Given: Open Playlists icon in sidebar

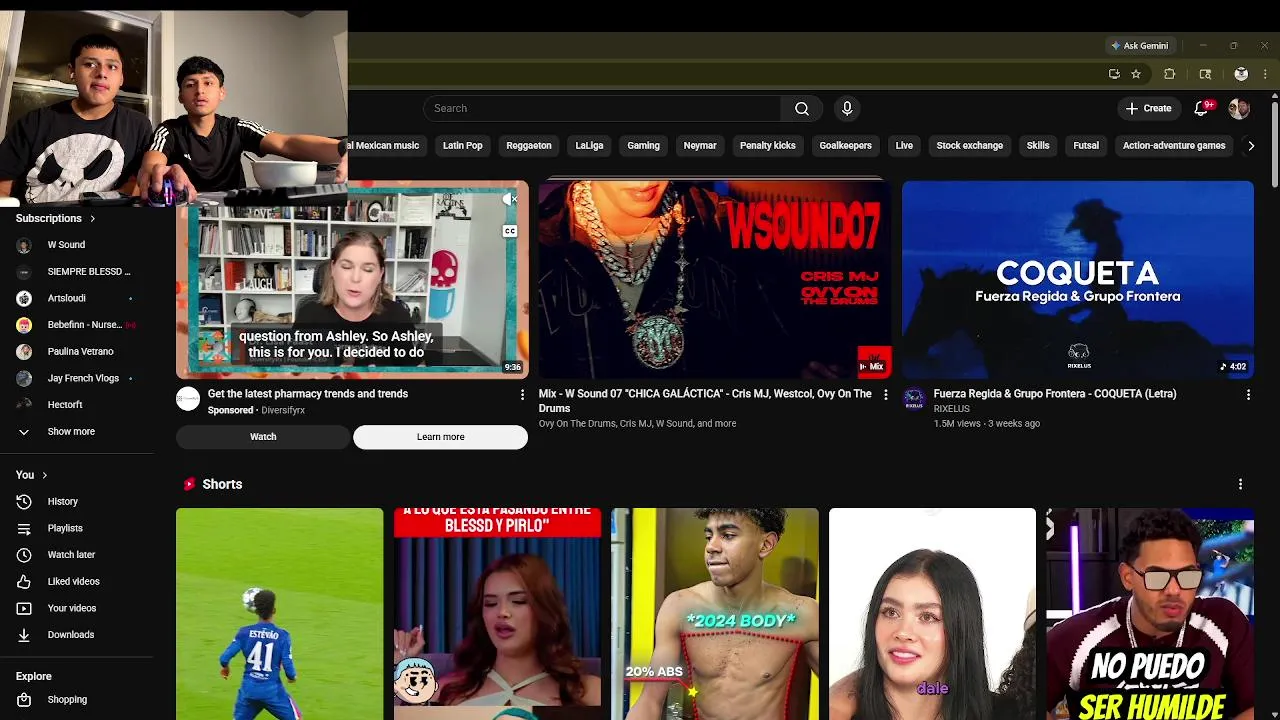Looking at the screenshot, I should tap(24, 528).
